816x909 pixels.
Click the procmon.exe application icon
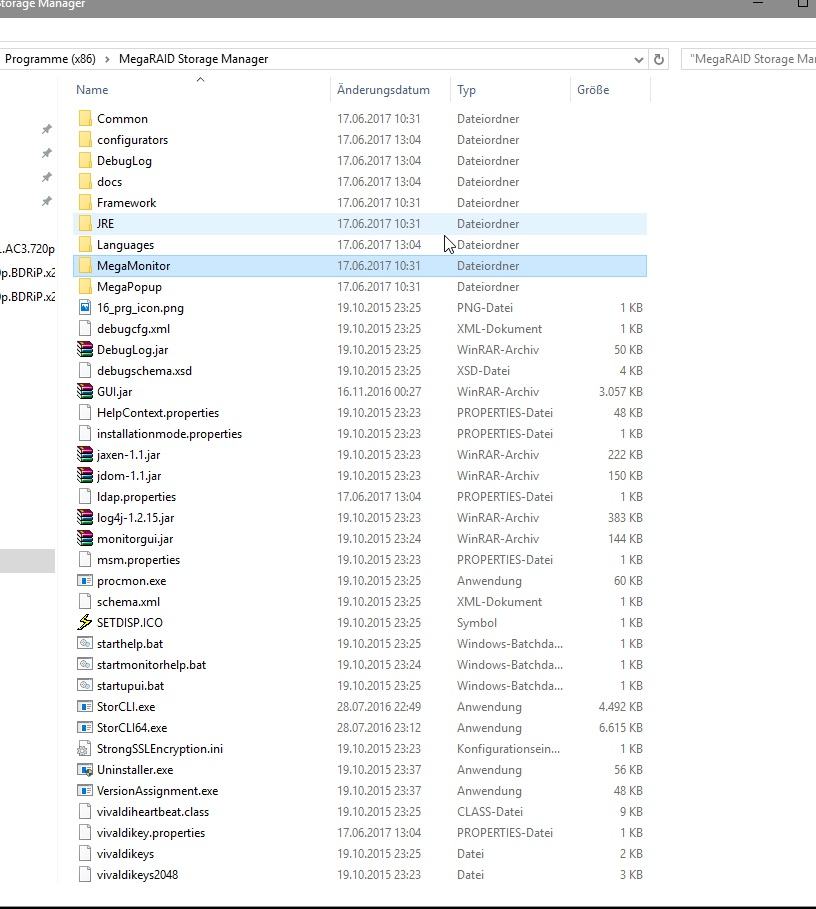pyautogui.click(x=85, y=580)
